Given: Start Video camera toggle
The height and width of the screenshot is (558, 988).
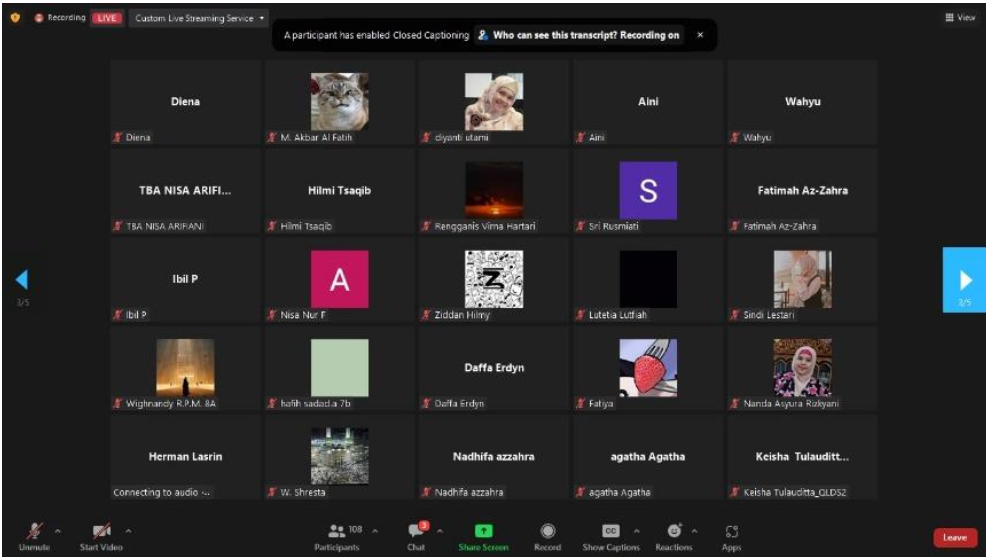Looking at the screenshot, I should [x=101, y=531].
